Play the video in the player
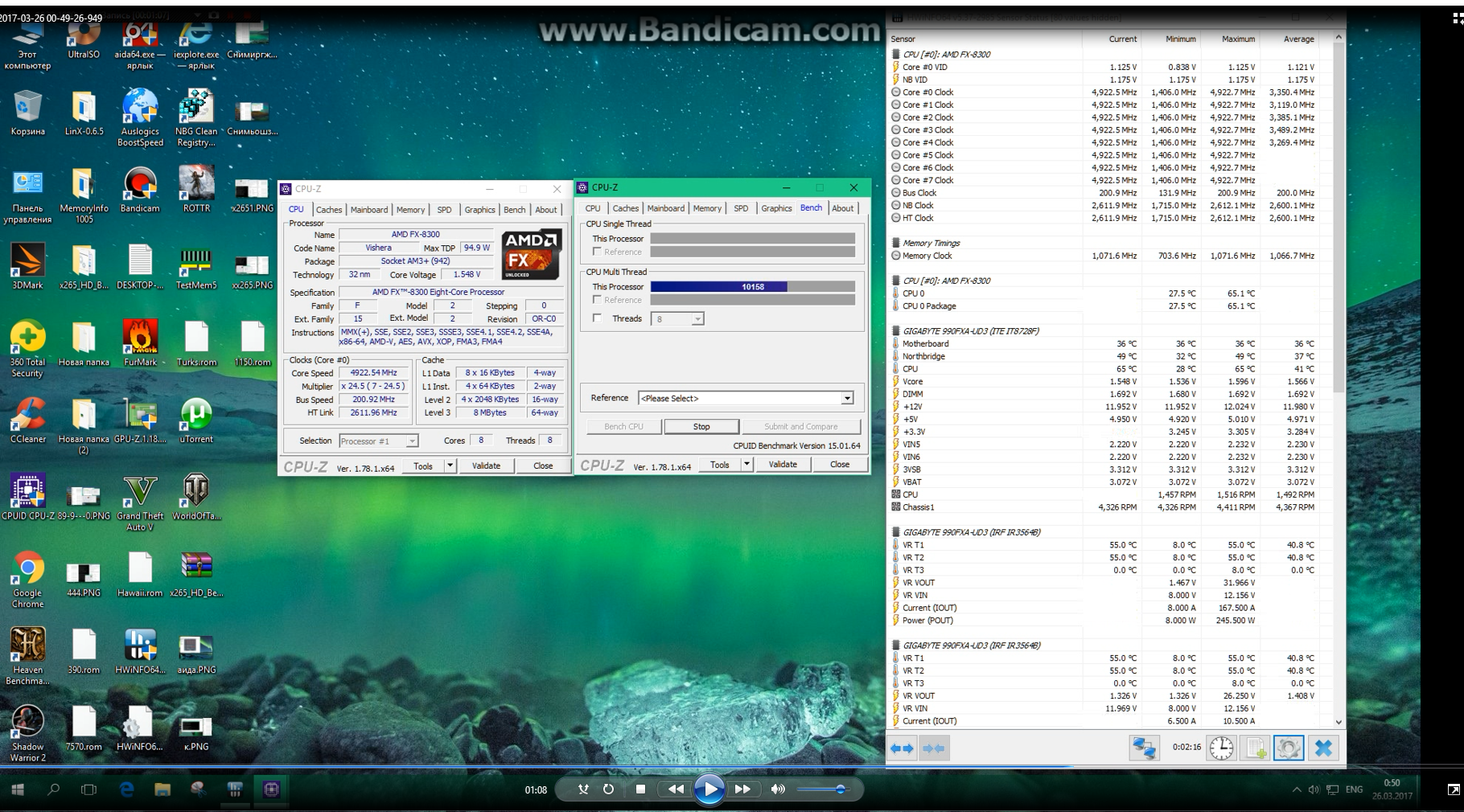The height and width of the screenshot is (812, 1464). [709, 789]
